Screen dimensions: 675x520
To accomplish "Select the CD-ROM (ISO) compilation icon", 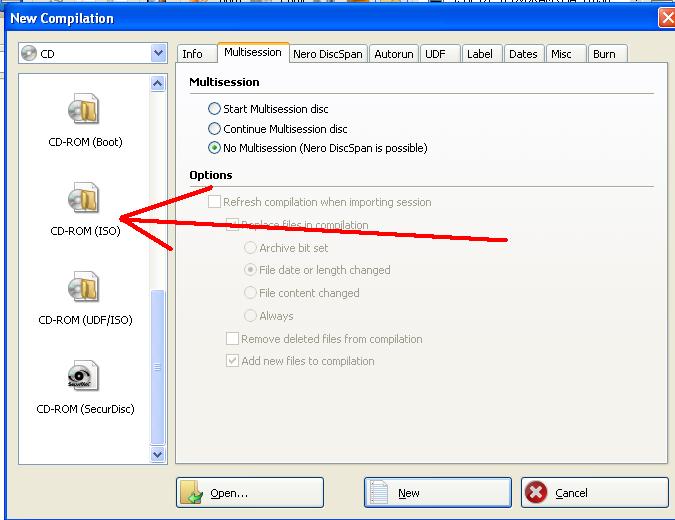I will (x=84, y=198).
